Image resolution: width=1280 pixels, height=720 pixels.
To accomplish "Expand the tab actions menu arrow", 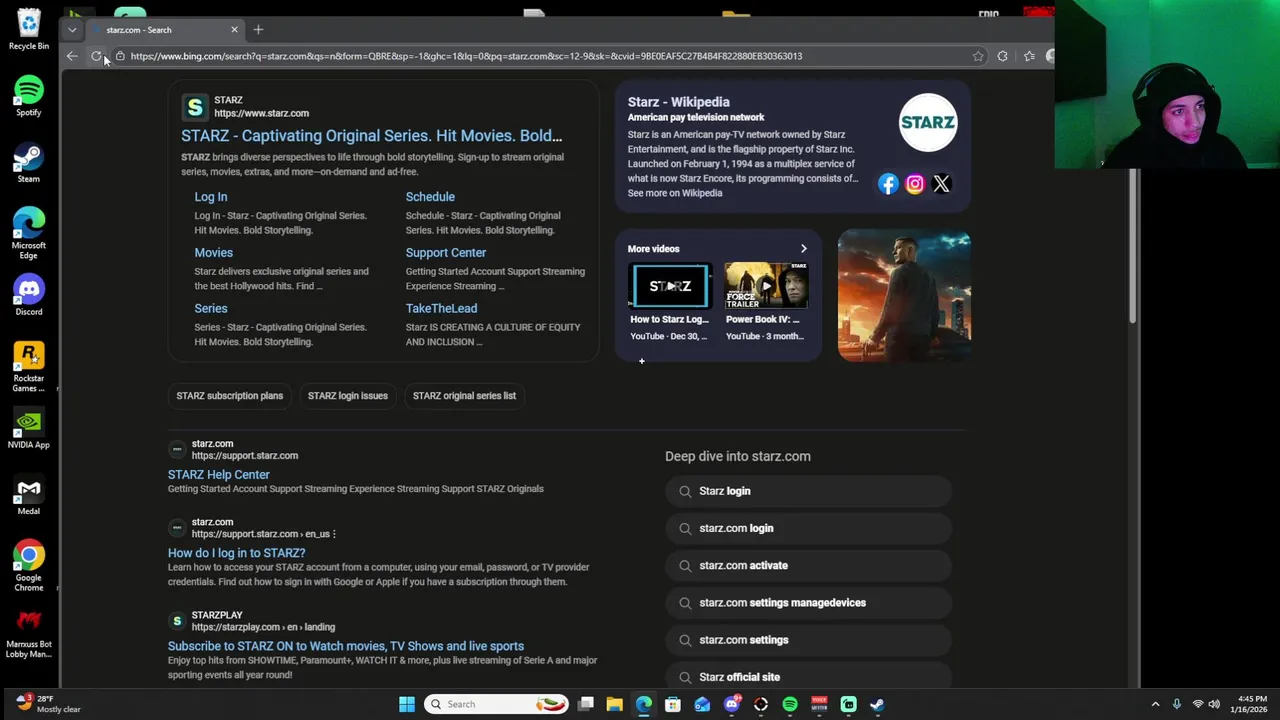I will (72, 30).
